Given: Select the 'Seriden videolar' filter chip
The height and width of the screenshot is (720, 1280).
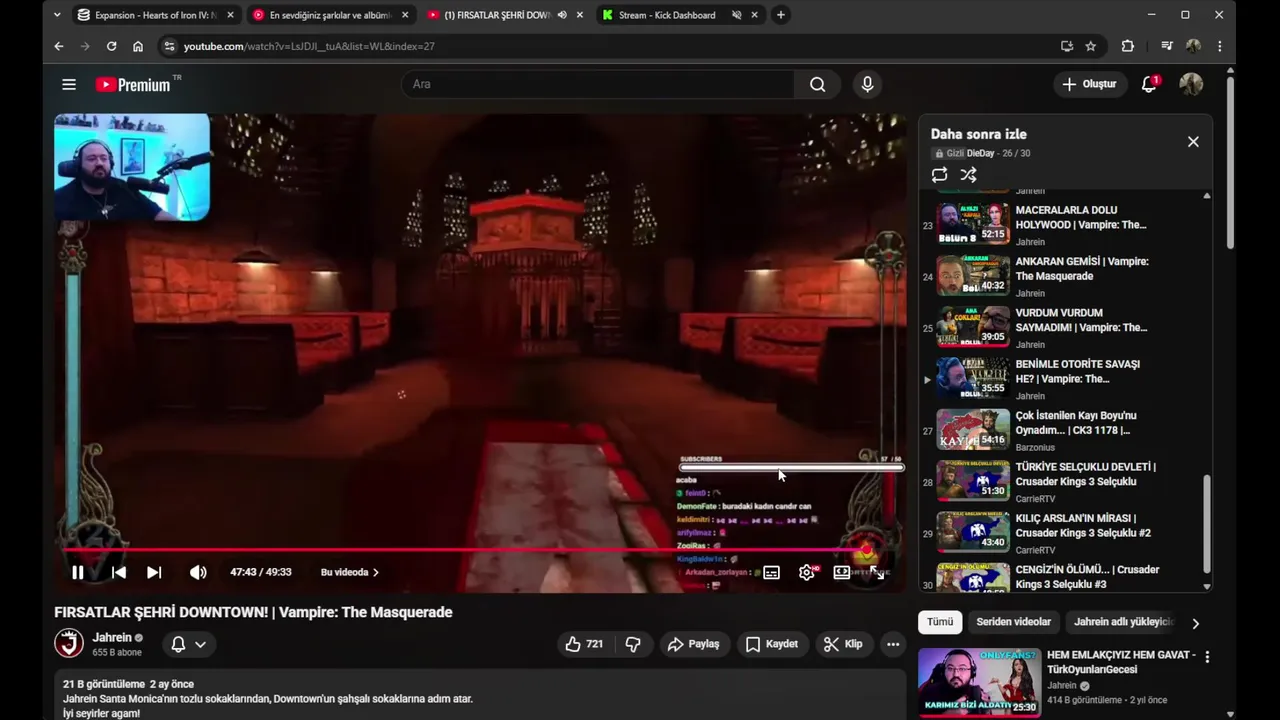Looking at the screenshot, I should pyautogui.click(x=1013, y=622).
